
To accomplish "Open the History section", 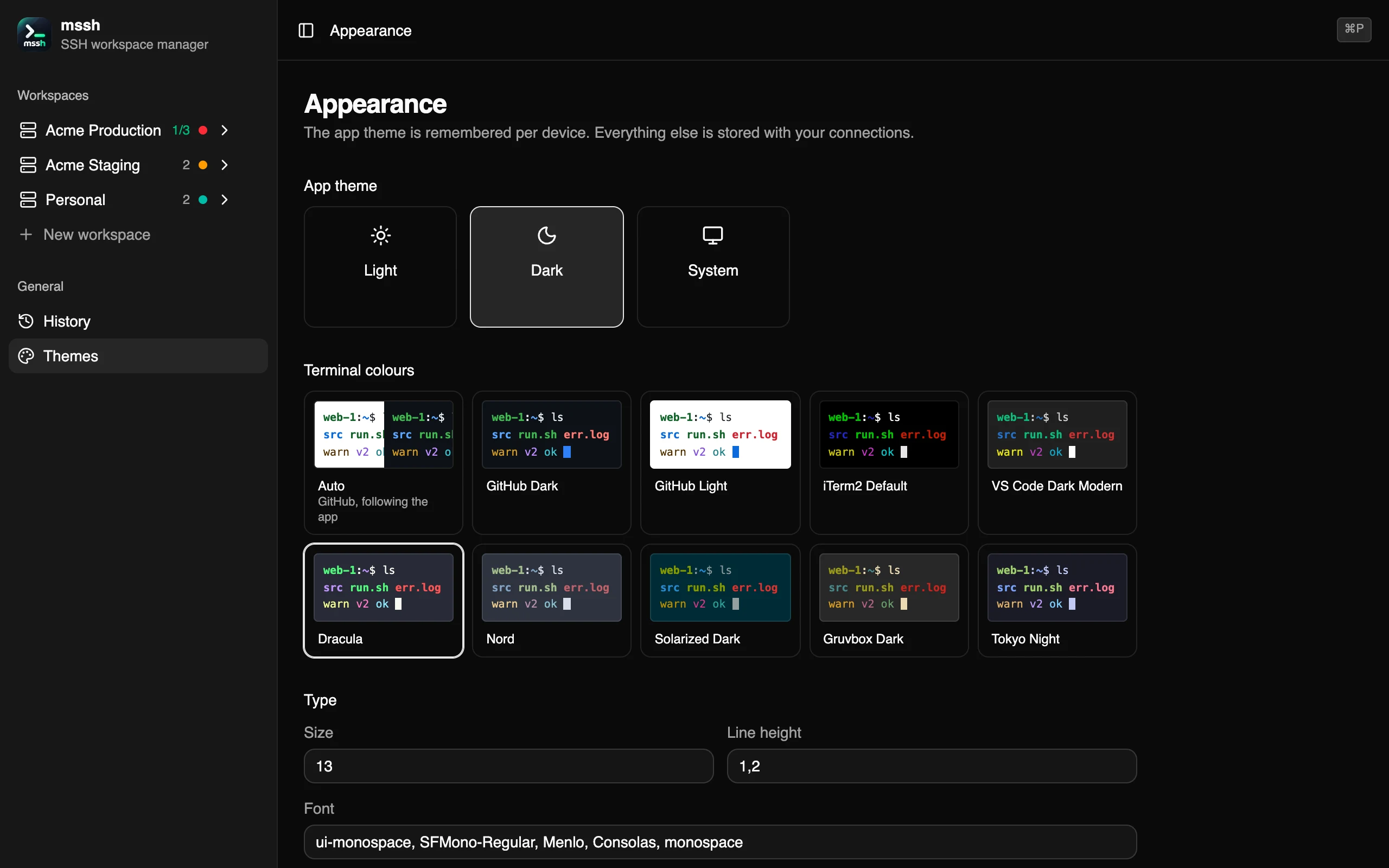I will click(x=138, y=321).
